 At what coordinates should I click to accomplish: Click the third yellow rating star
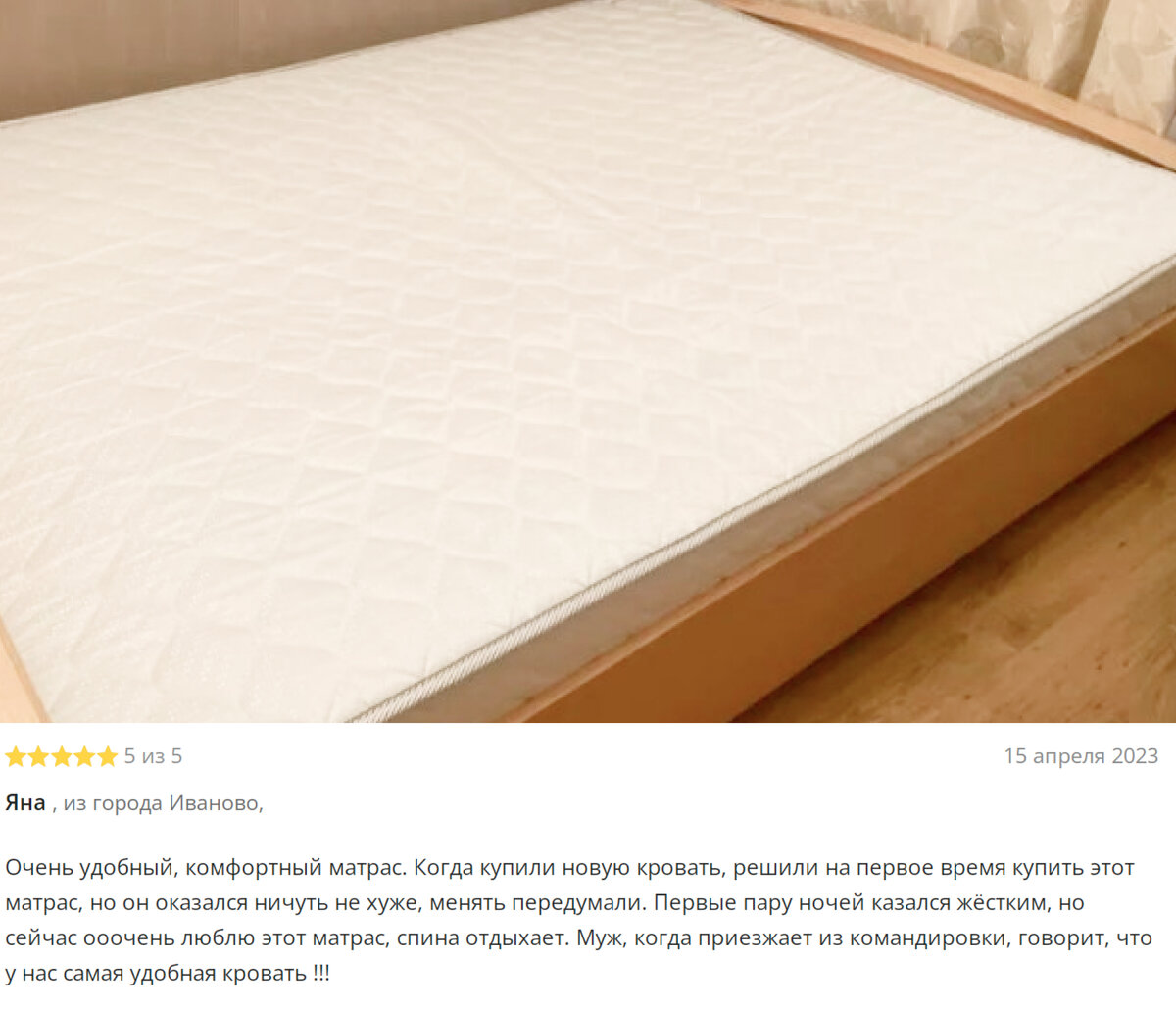[61, 756]
